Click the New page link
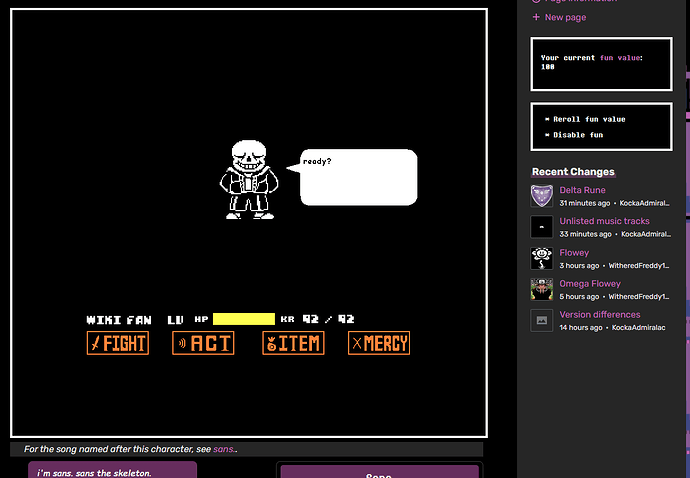690x478 pixels. pos(565,17)
